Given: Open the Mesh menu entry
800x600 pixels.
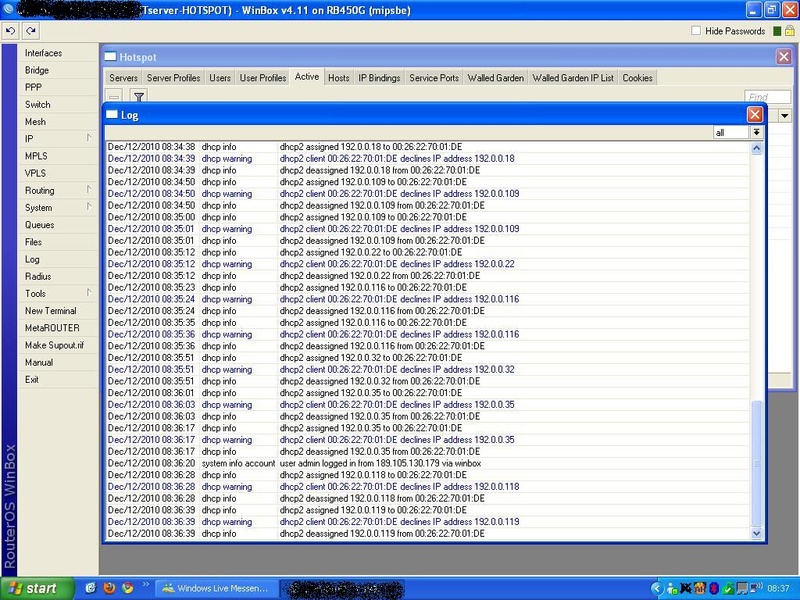Looking at the screenshot, I should [x=35, y=122].
